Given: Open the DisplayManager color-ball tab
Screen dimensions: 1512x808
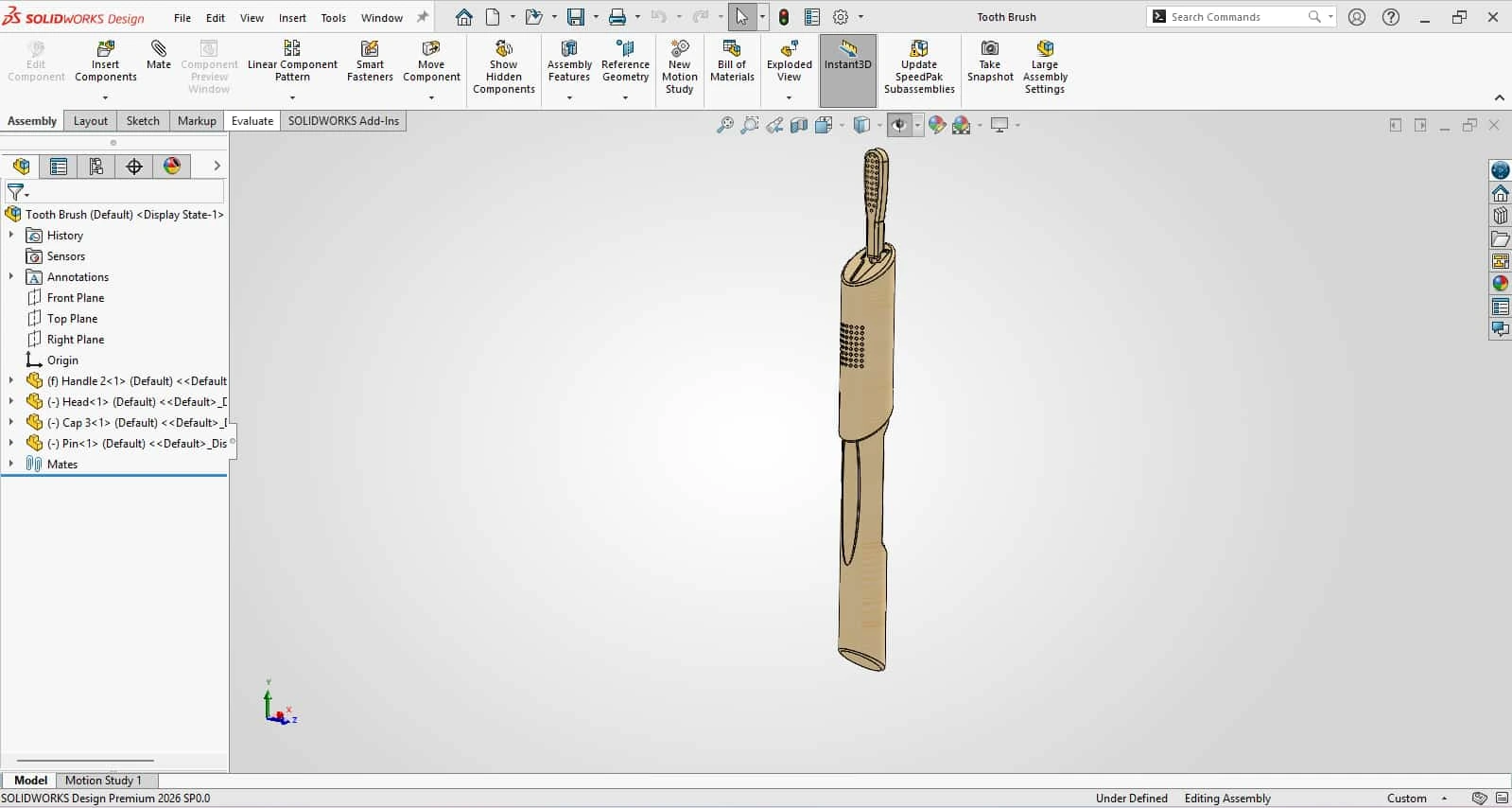Looking at the screenshot, I should [172, 167].
